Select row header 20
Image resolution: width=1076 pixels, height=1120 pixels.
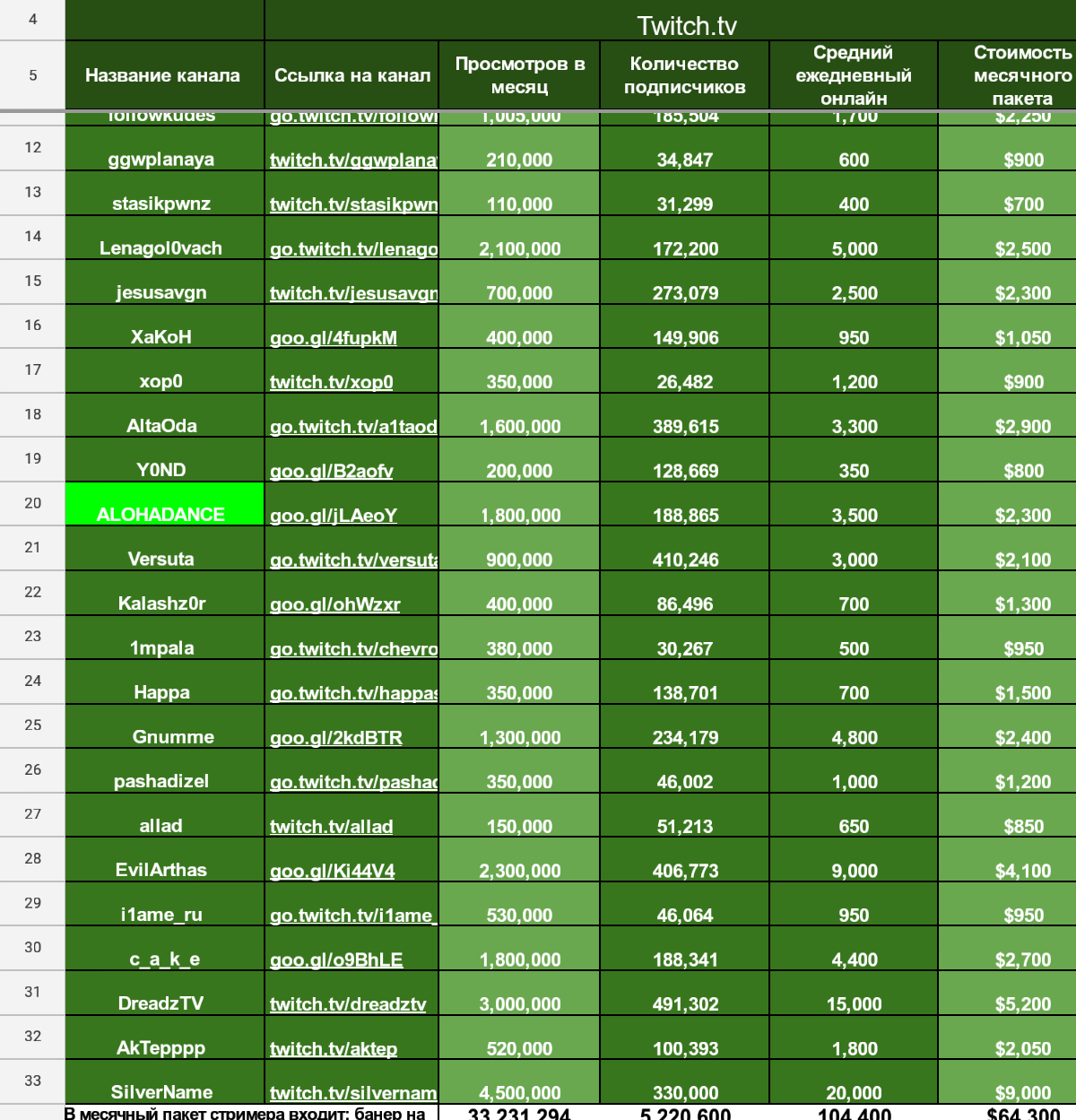[32, 504]
